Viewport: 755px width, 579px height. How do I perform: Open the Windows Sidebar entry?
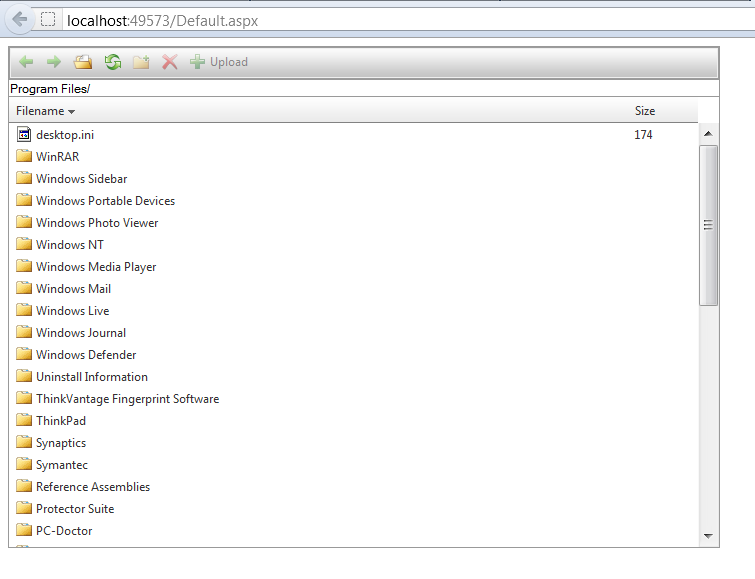(x=81, y=179)
